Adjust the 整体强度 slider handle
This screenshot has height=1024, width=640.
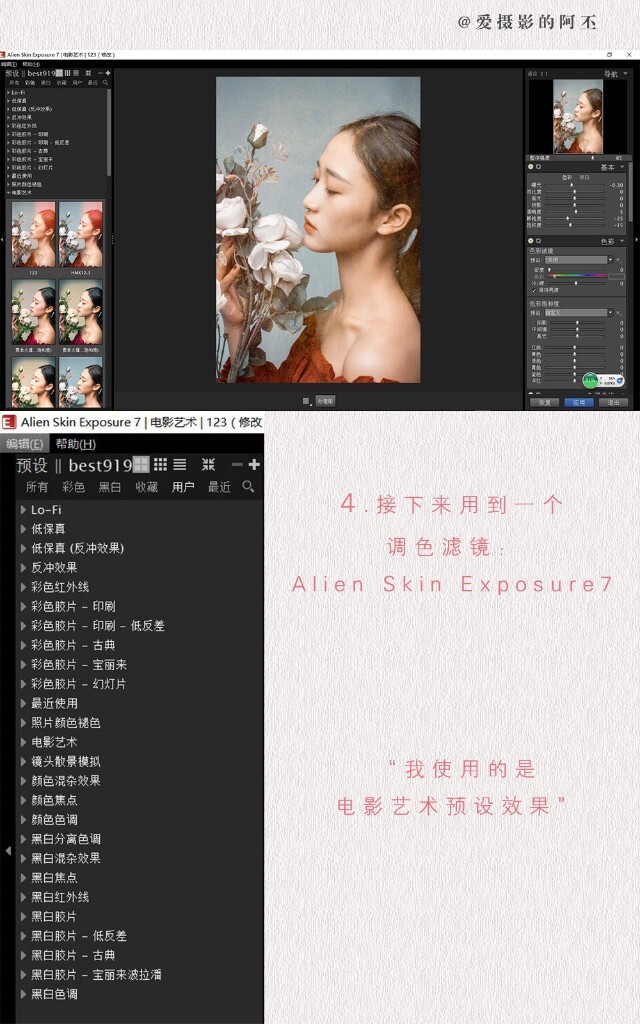pos(592,157)
